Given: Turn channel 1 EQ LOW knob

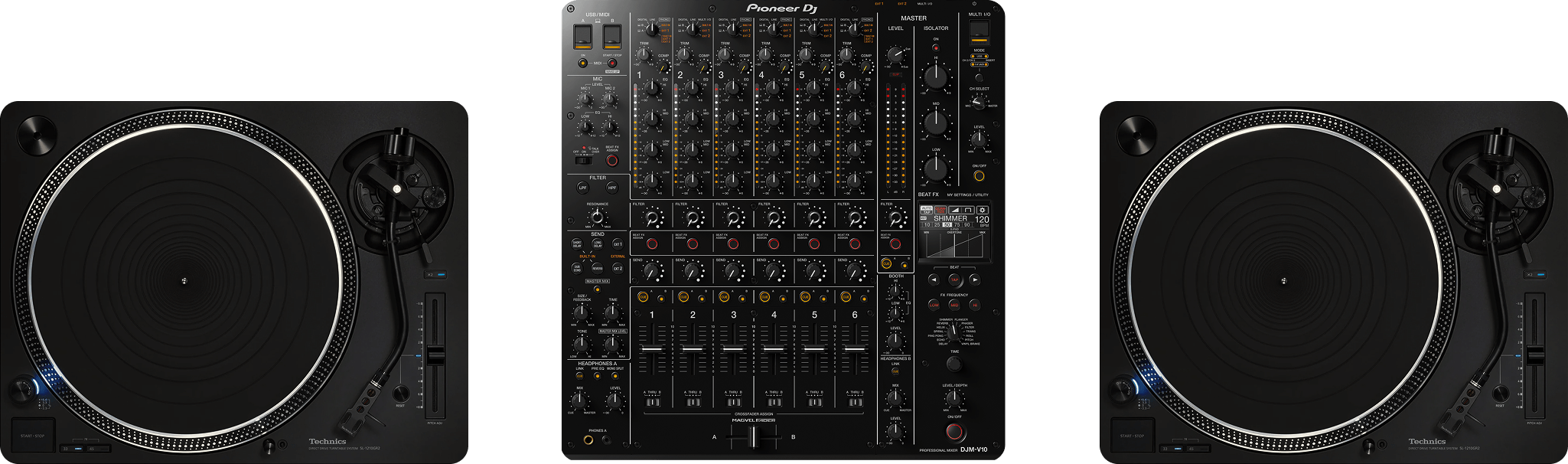Looking at the screenshot, I should pos(651,181).
